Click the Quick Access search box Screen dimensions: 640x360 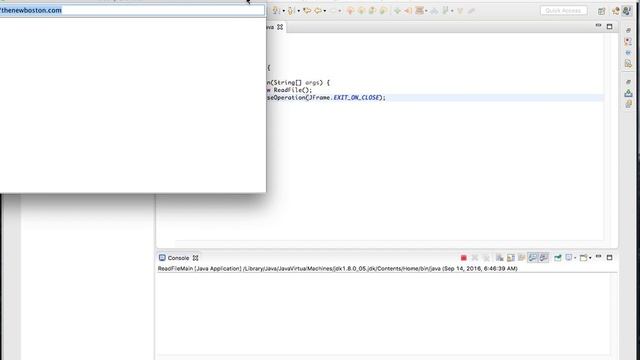tap(563, 11)
